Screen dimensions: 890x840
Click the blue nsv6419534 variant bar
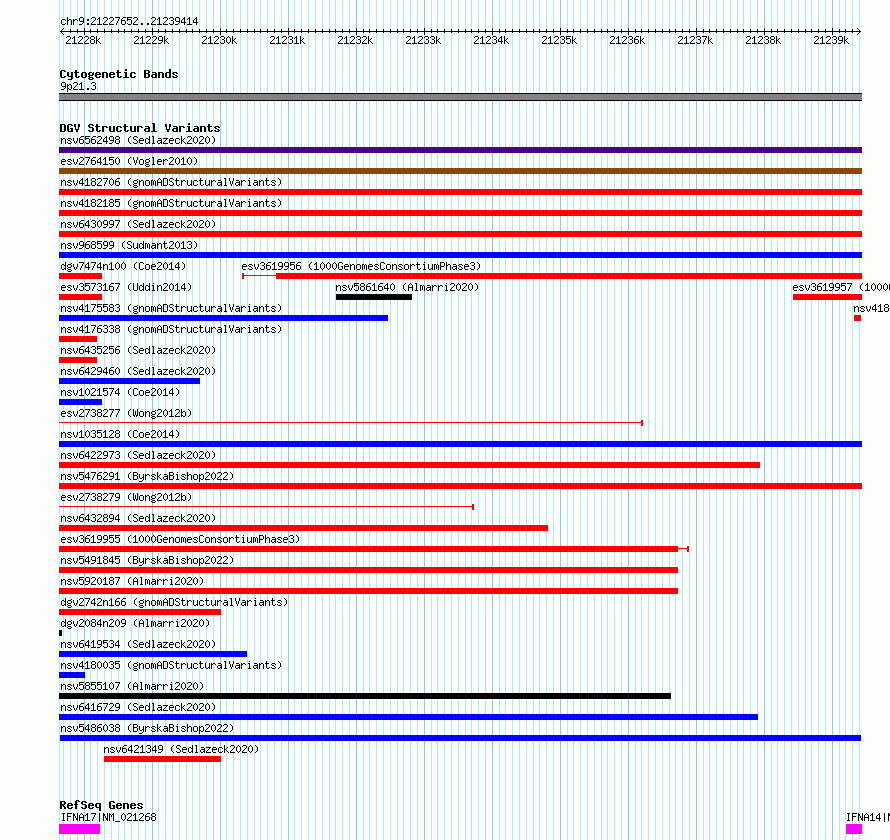tap(153, 654)
